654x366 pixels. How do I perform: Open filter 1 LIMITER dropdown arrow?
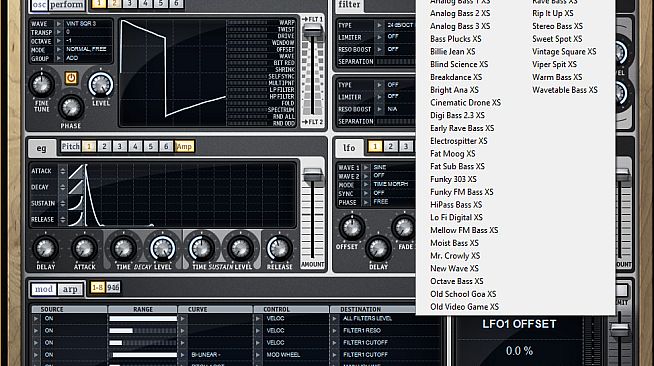[379, 38]
